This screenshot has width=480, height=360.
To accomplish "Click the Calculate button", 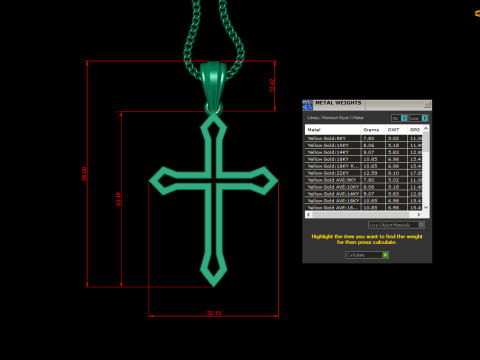I will 367,255.
